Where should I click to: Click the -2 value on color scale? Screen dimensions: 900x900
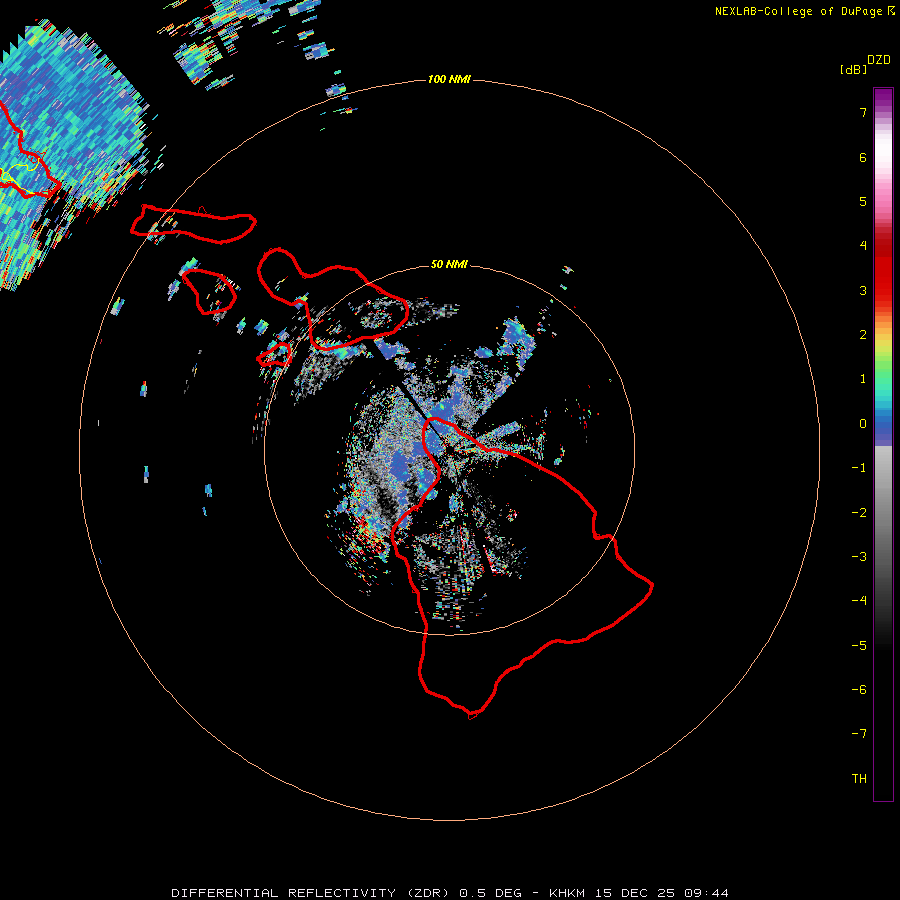[x=859, y=513]
